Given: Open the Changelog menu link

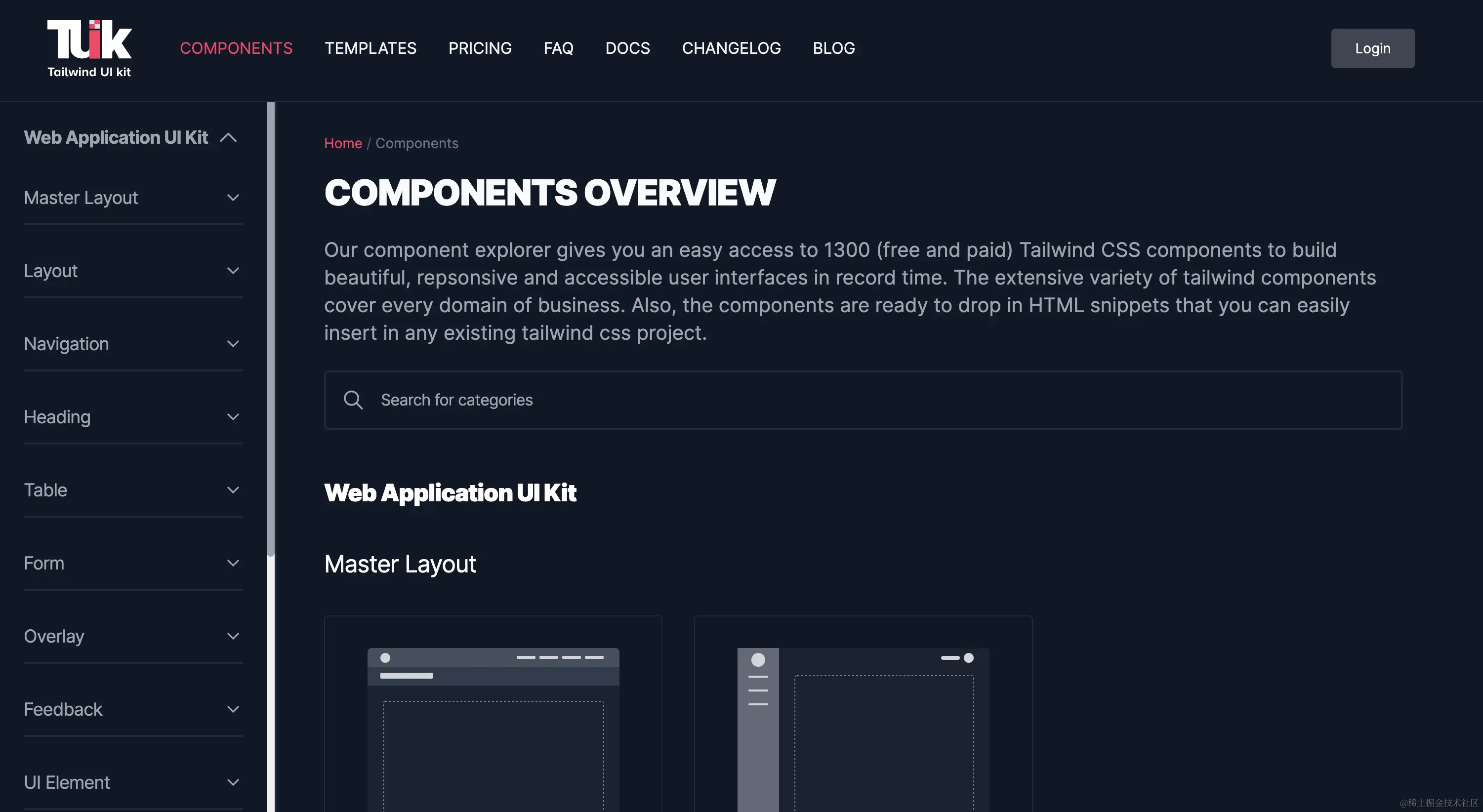Looking at the screenshot, I should coord(731,48).
